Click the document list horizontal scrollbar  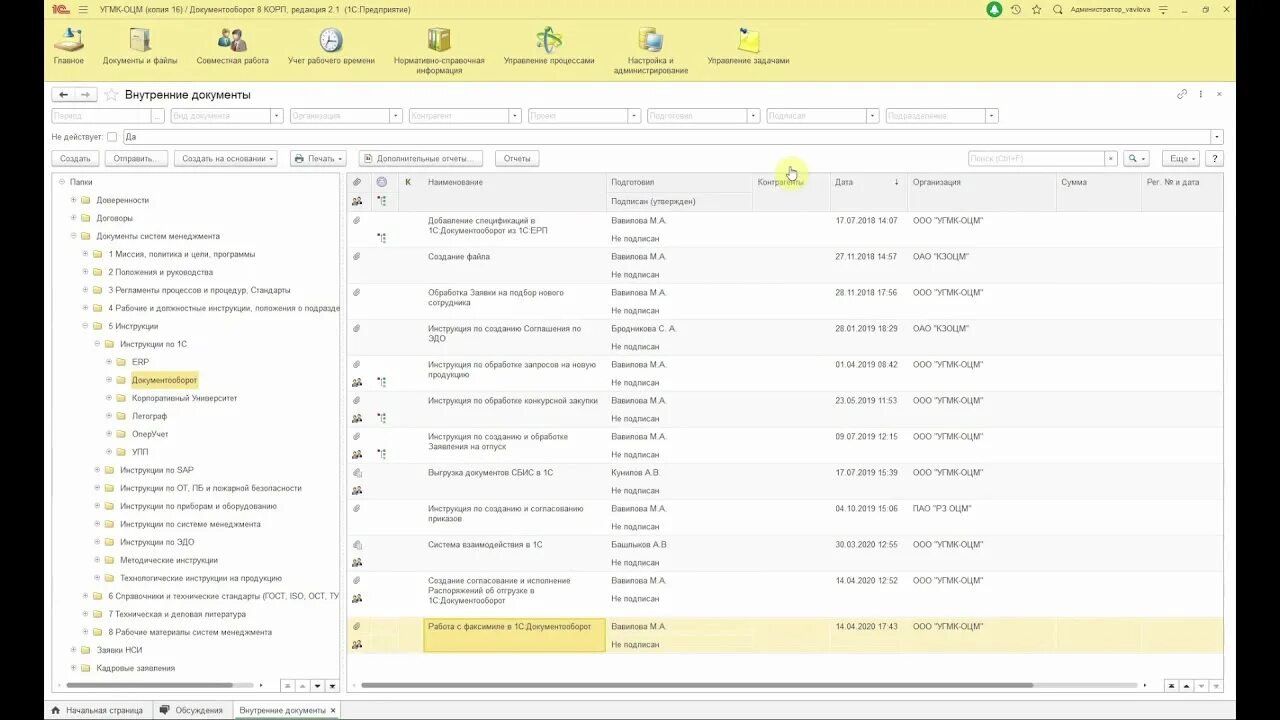(x=697, y=686)
